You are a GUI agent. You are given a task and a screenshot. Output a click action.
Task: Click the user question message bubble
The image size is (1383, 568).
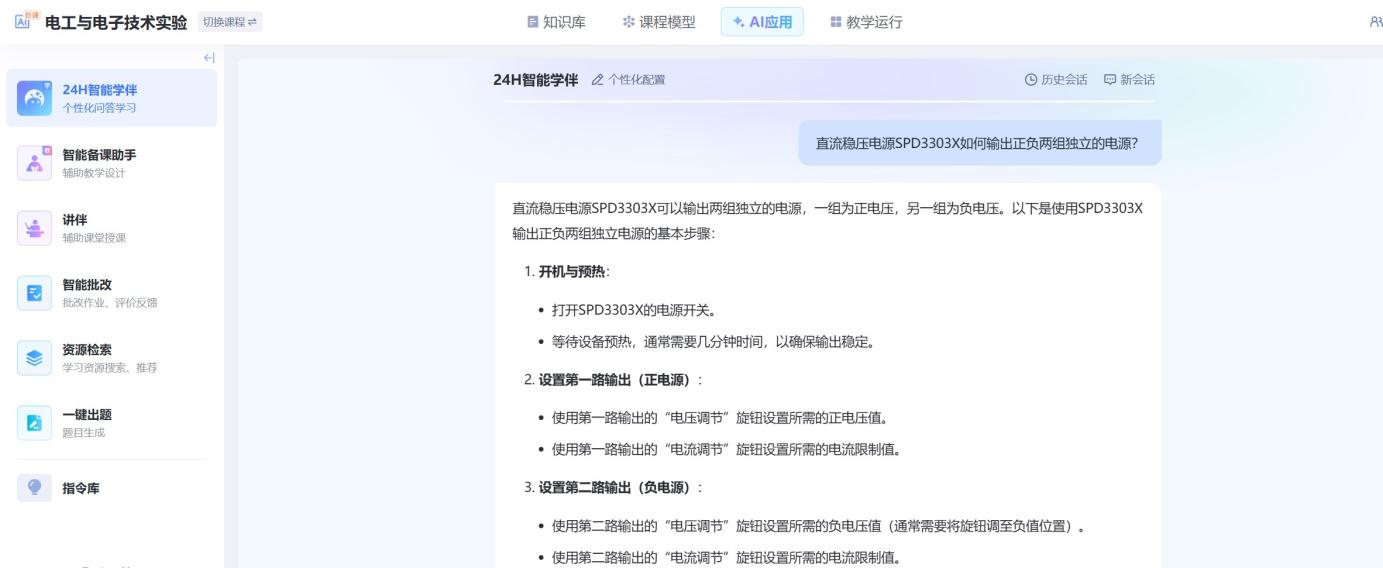coord(979,143)
